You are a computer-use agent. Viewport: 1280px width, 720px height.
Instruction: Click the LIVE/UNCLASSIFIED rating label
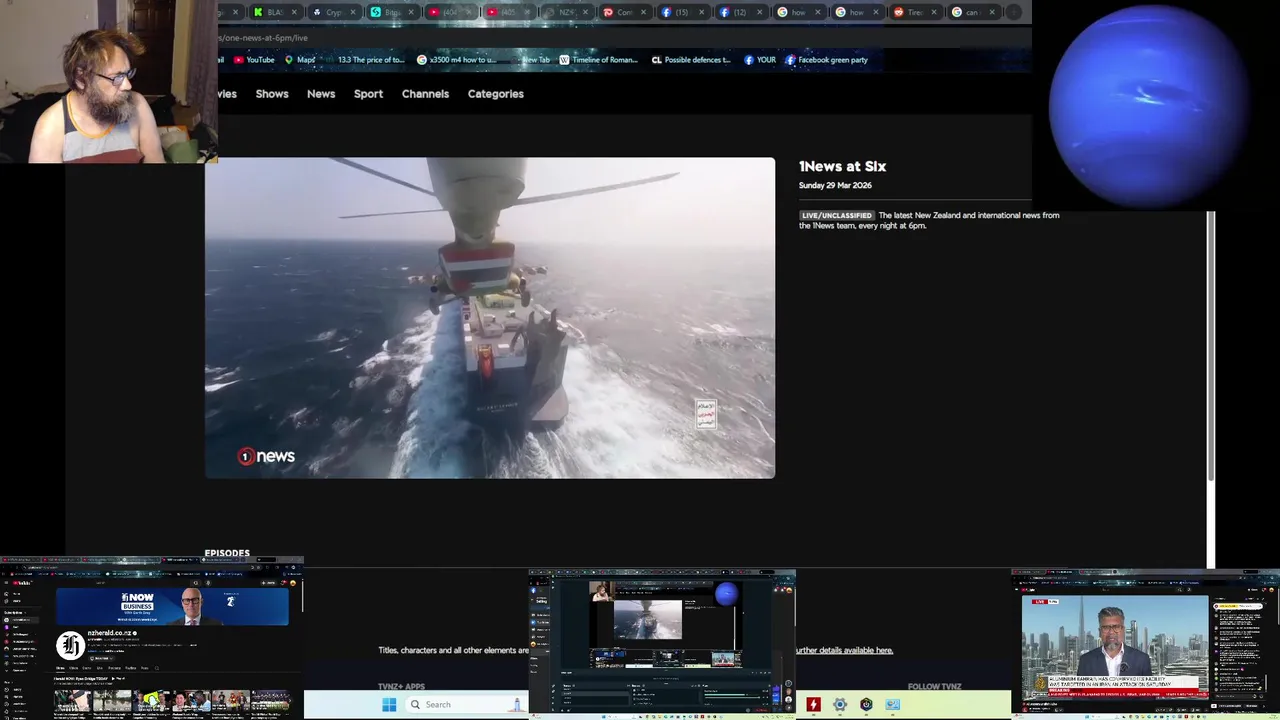837,215
